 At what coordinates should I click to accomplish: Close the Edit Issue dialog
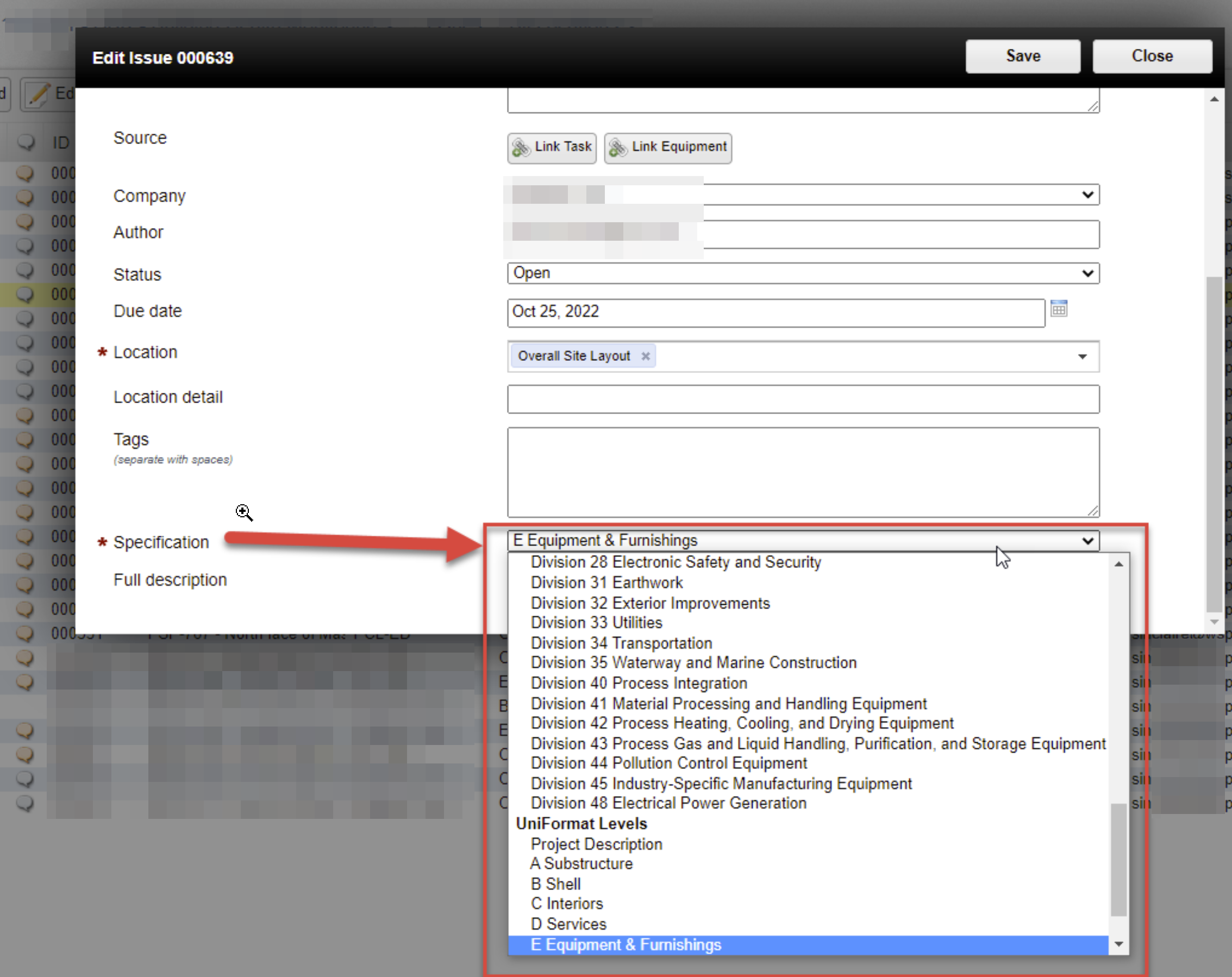[x=1152, y=56]
